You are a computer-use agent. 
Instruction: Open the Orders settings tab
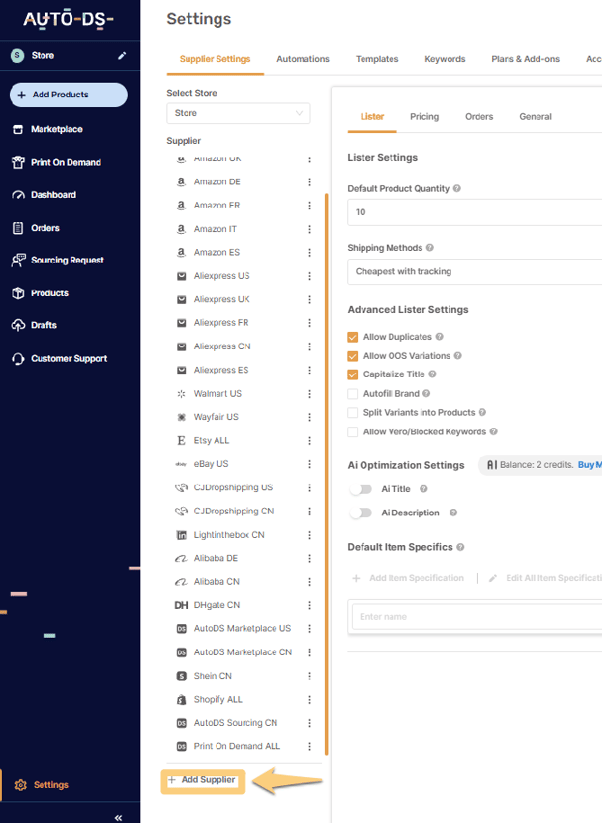479,117
